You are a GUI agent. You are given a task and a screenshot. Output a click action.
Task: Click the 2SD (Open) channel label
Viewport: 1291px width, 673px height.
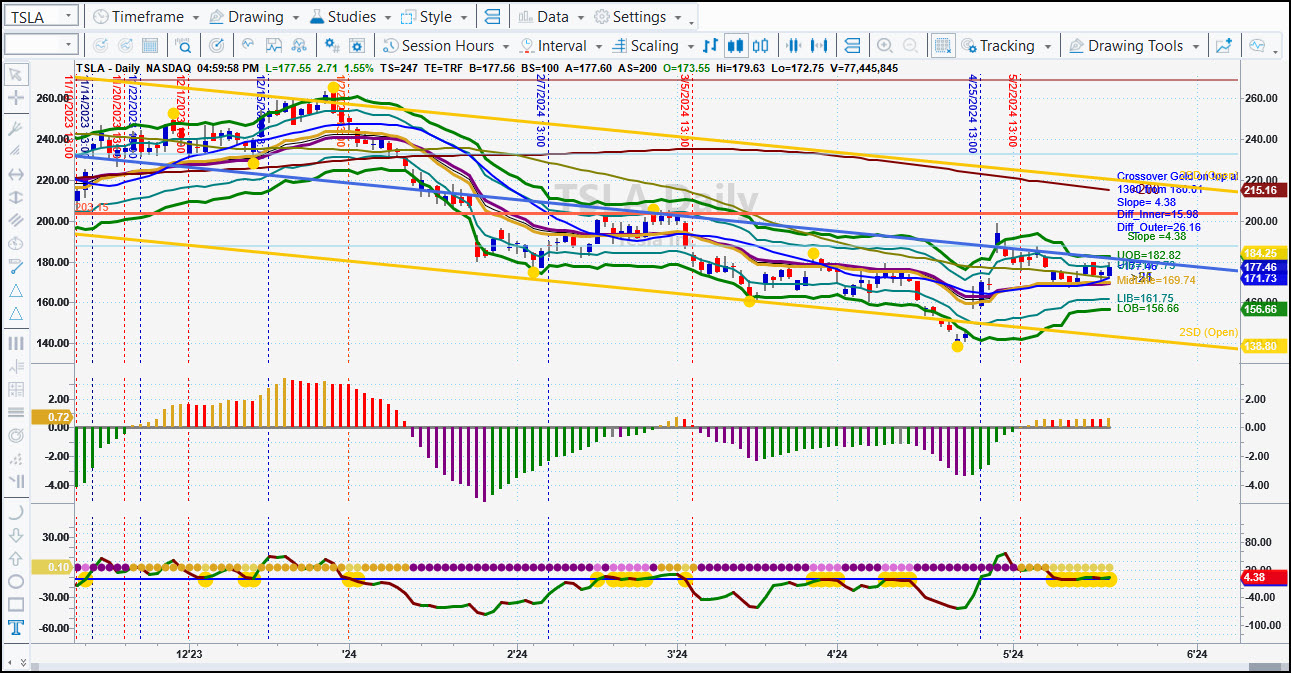[1208, 332]
